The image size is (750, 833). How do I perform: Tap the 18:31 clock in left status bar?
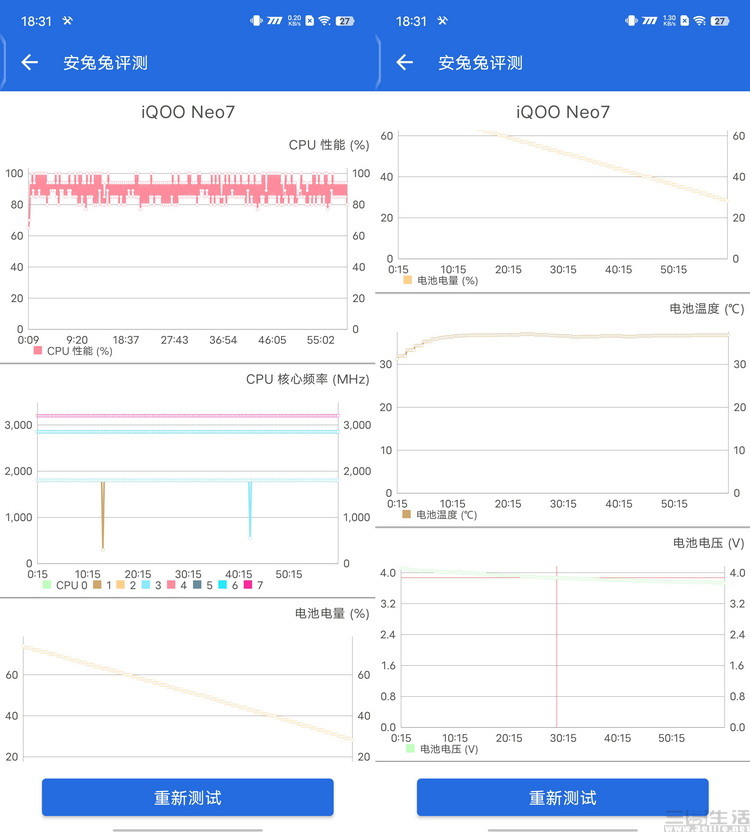[x=36, y=21]
